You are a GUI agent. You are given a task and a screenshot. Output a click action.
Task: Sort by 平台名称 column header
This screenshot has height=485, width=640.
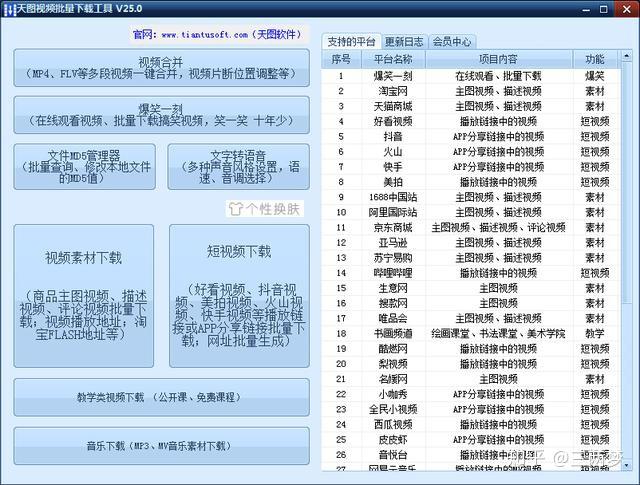(x=393, y=59)
